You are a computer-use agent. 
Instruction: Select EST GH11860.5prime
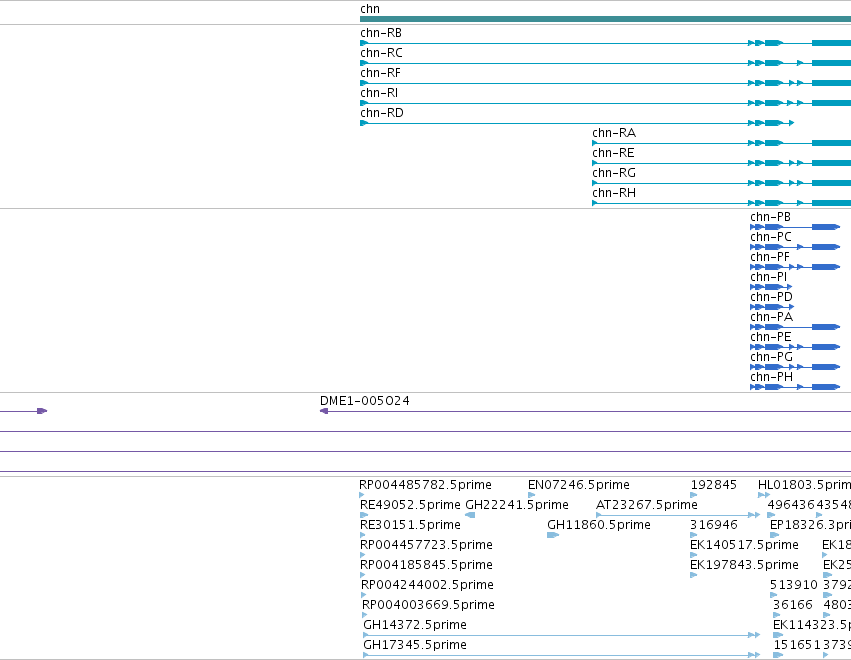point(599,525)
